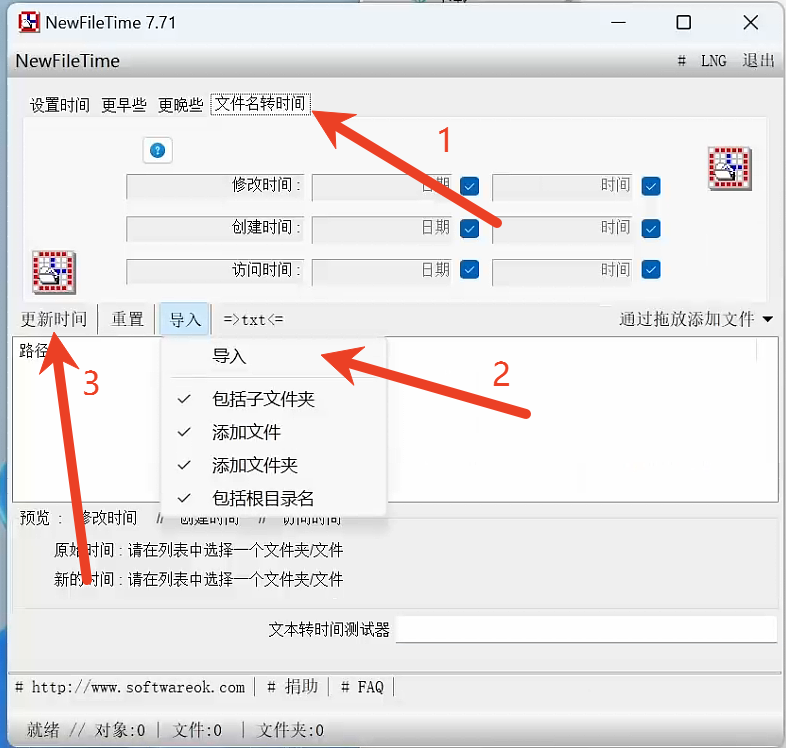Click the 访问时间 时间 input field
The image size is (786, 748).
point(562,272)
